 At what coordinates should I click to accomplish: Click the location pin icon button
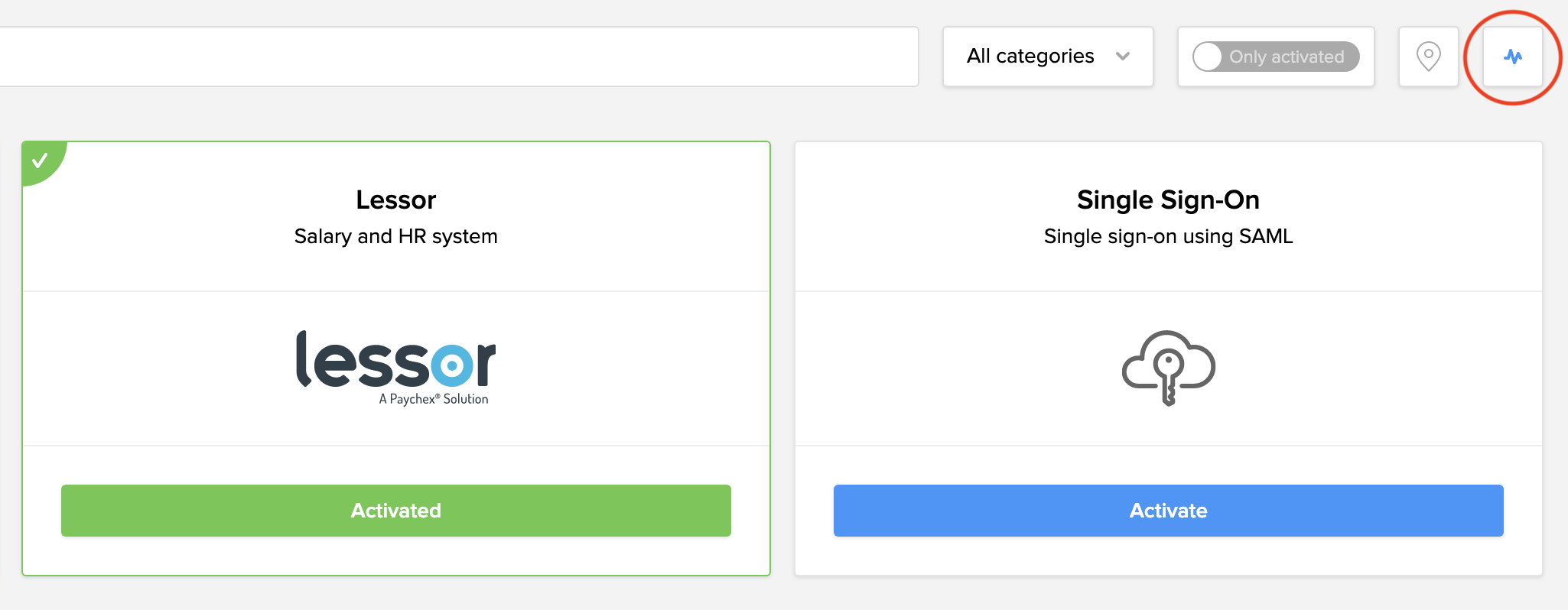[1428, 57]
